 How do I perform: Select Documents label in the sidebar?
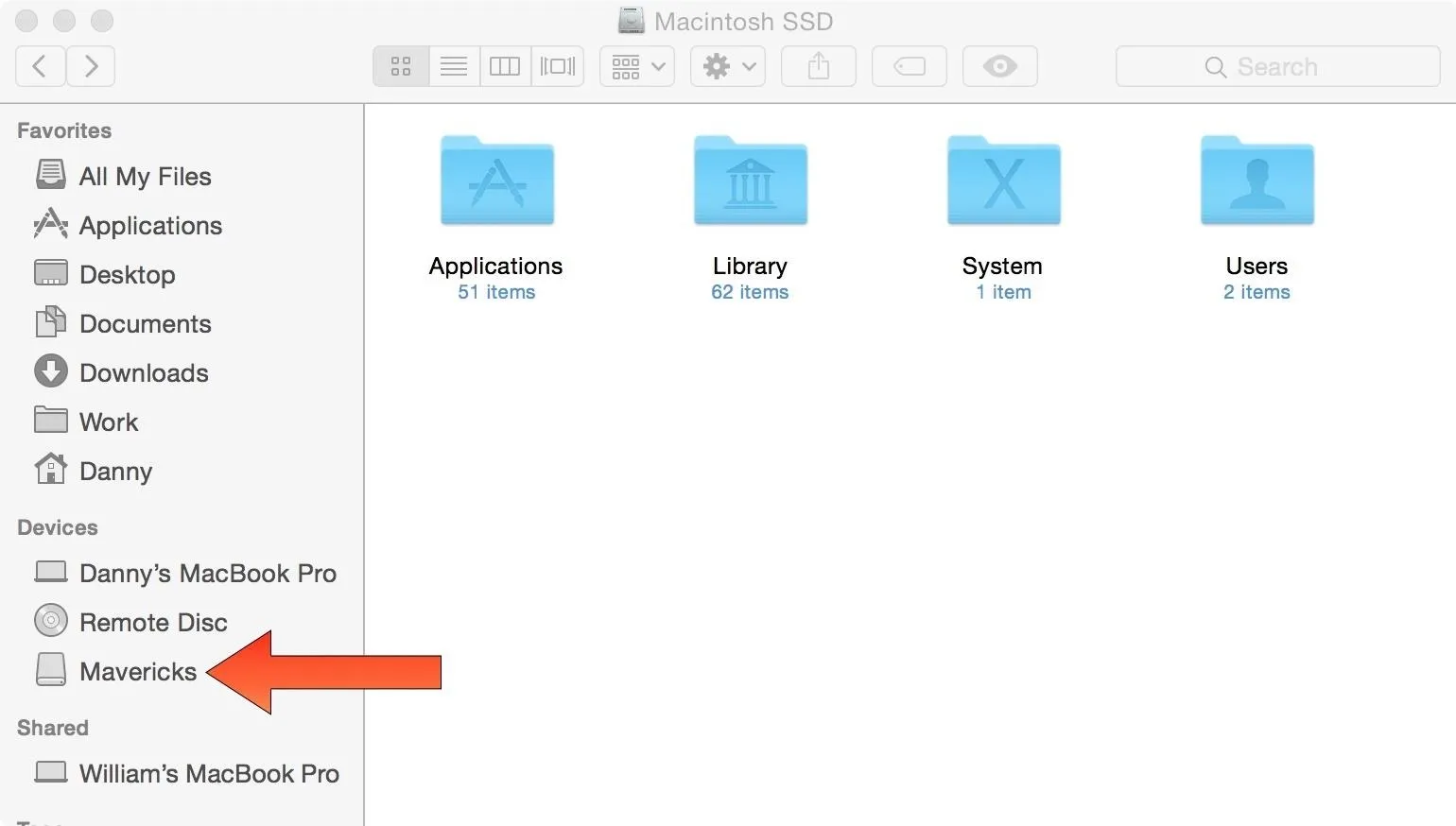click(x=146, y=324)
